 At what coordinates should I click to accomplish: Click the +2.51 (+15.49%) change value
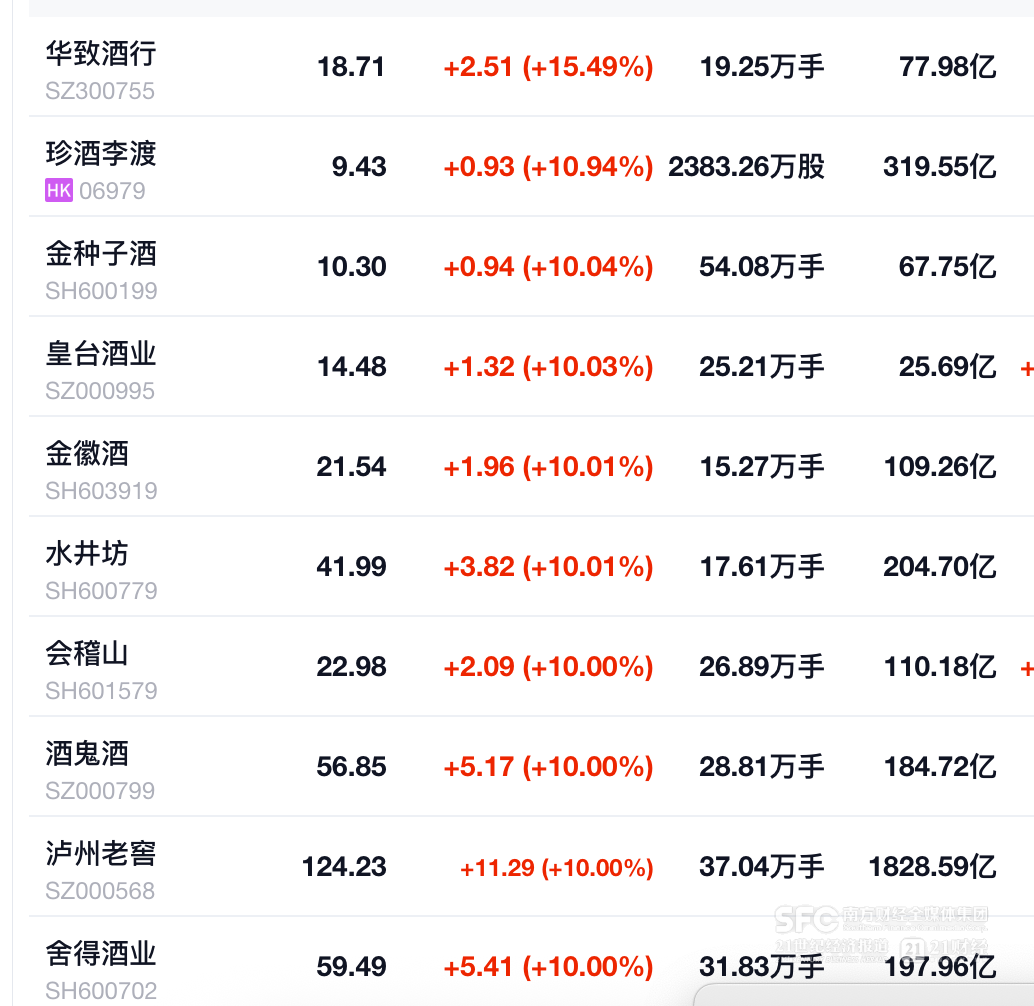click(548, 67)
